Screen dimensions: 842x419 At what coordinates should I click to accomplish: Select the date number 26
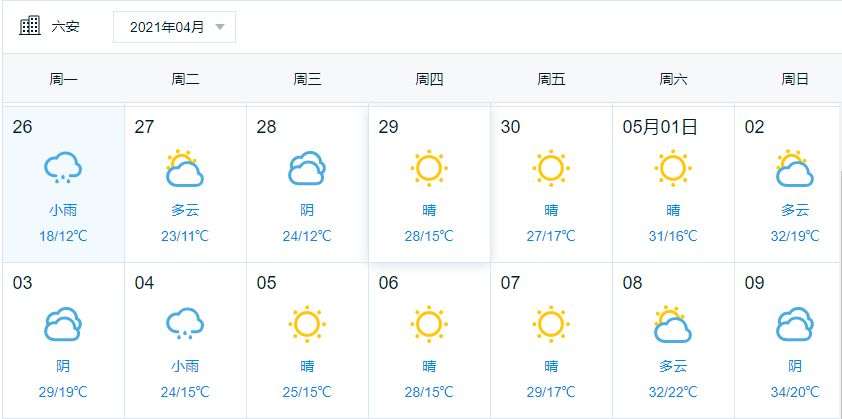23,127
